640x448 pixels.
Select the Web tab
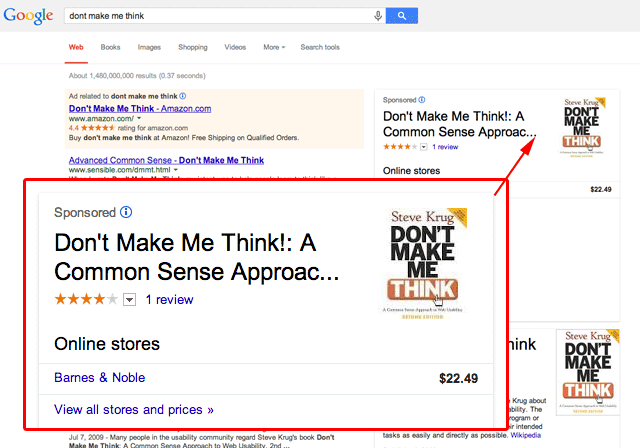pos(76,47)
